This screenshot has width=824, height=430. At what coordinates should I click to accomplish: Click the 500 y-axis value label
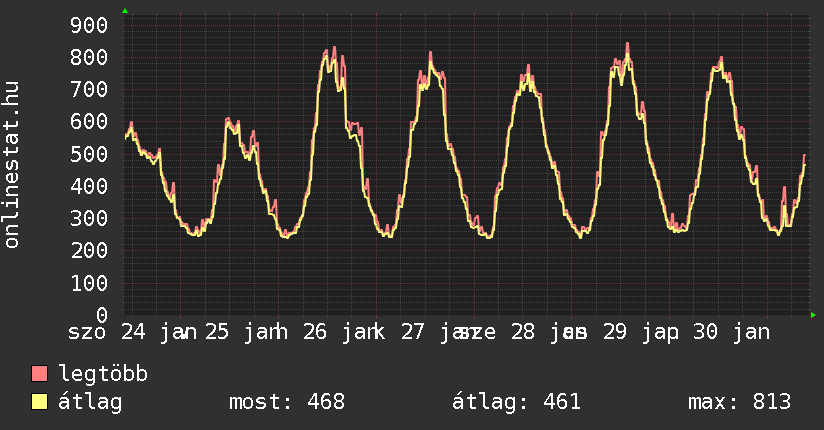click(90, 154)
